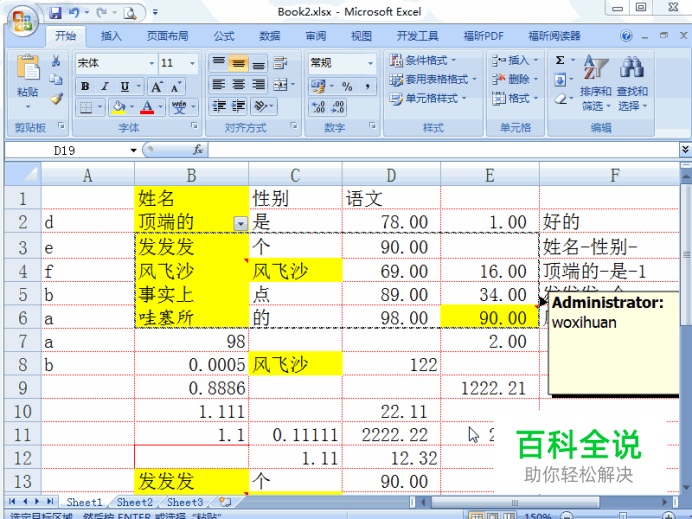Screen dimensions: 692x519
Task: Click the insert function fx button
Action: pos(198,150)
